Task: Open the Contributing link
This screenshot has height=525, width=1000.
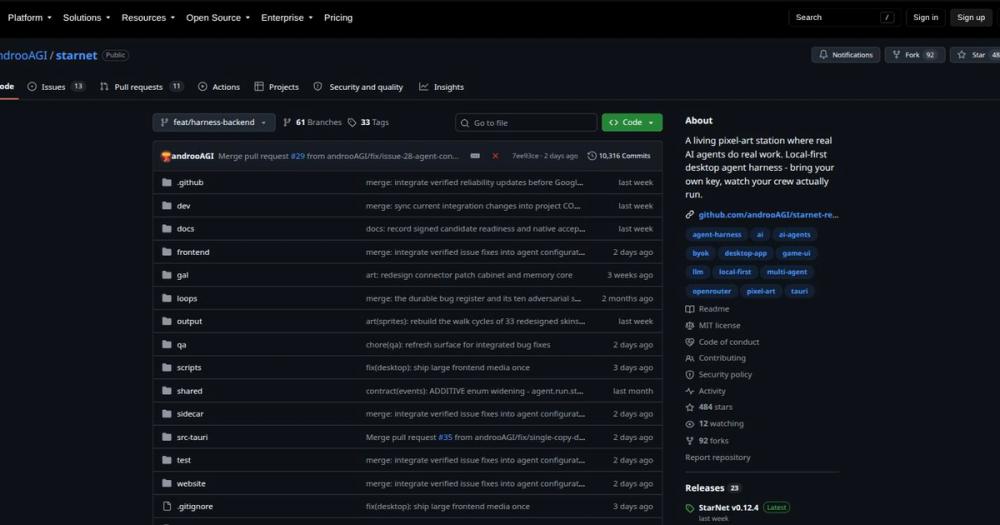Action: [x=722, y=358]
